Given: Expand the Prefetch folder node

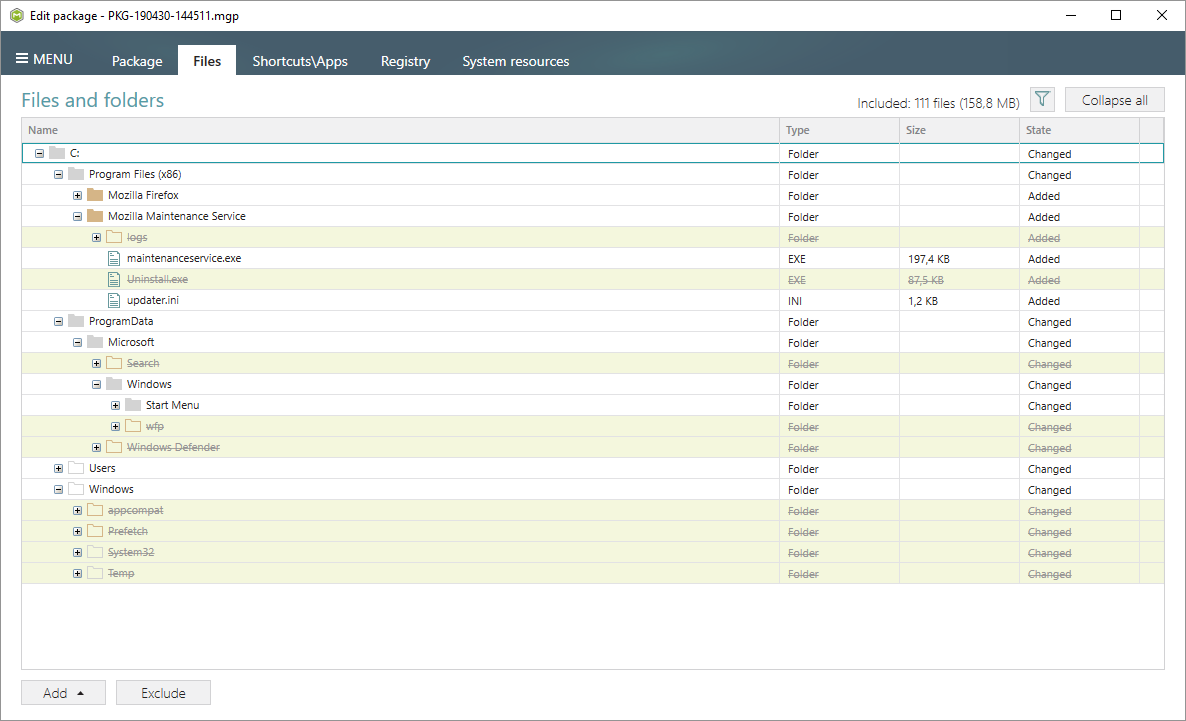Looking at the screenshot, I should pos(77,531).
